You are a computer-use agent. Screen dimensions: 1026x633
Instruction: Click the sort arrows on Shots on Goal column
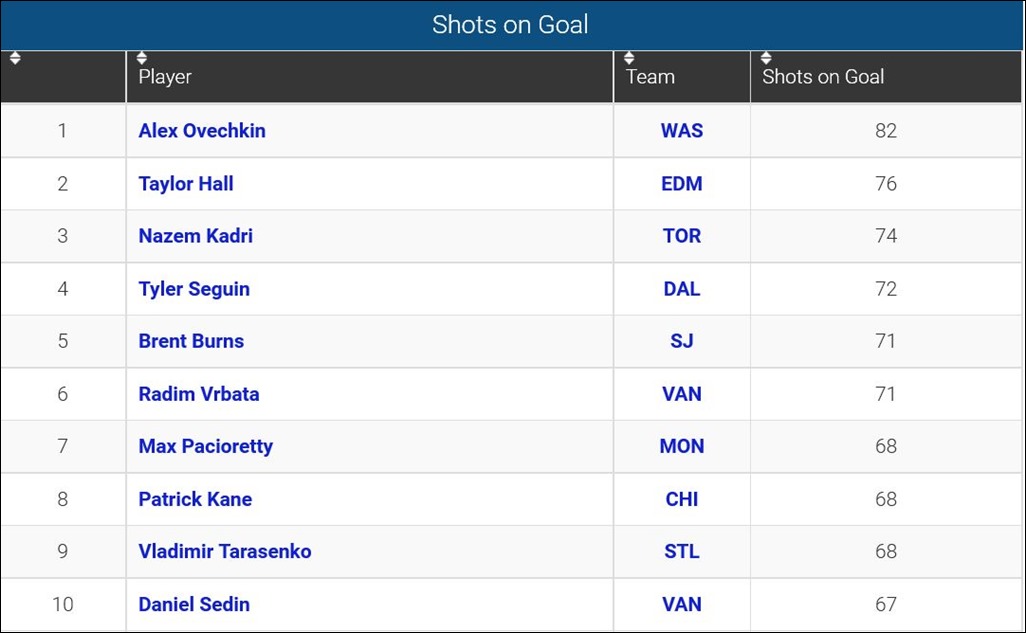[x=766, y=58]
